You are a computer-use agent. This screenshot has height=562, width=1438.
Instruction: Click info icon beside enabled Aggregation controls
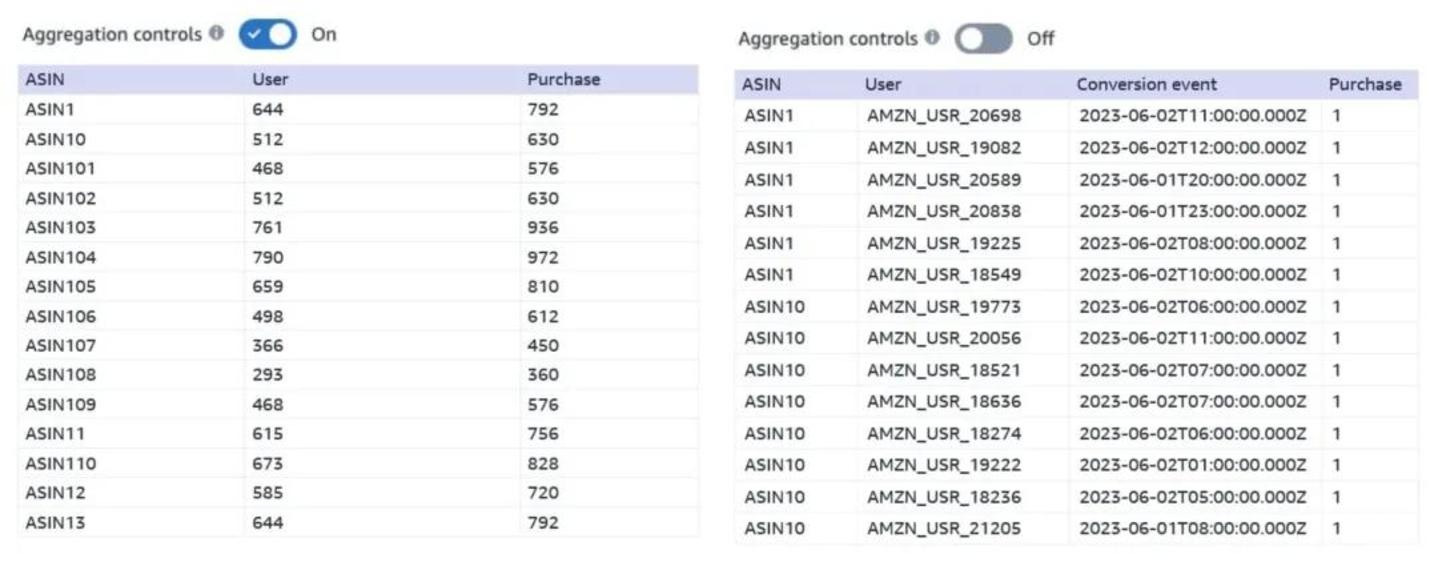[x=217, y=34]
